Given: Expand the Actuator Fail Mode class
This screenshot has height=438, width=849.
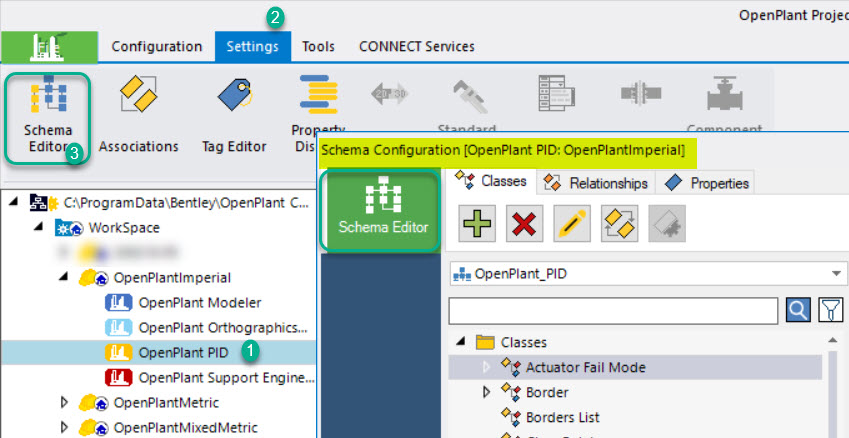Looking at the screenshot, I should click(486, 367).
